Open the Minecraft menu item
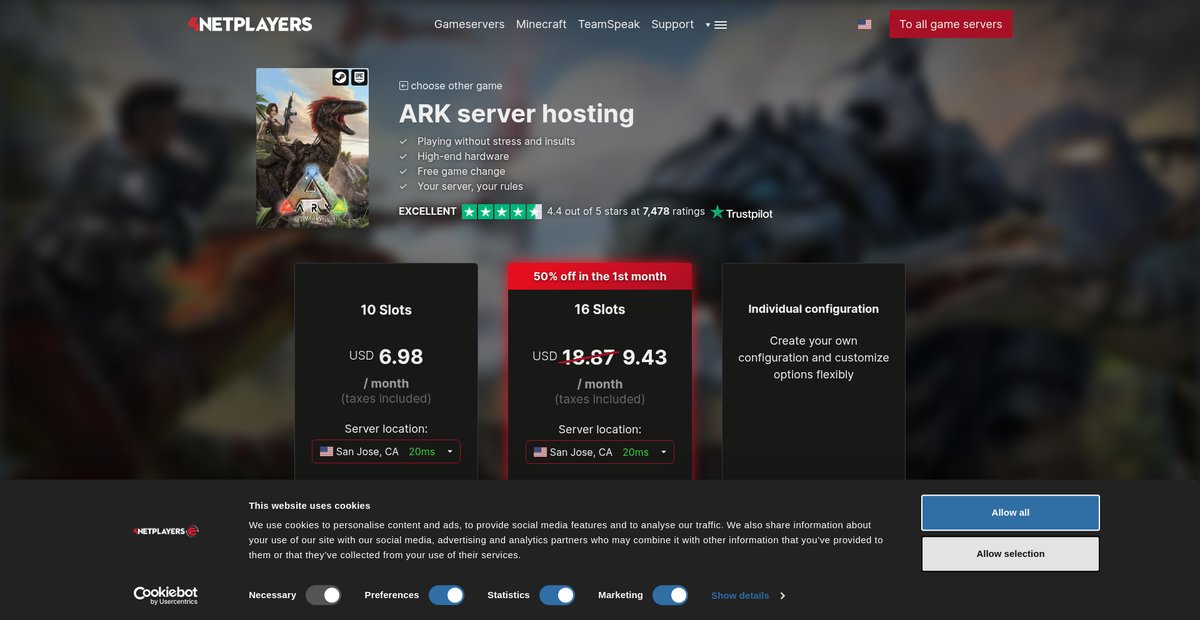This screenshot has width=1200, height=620. (541, 24)
